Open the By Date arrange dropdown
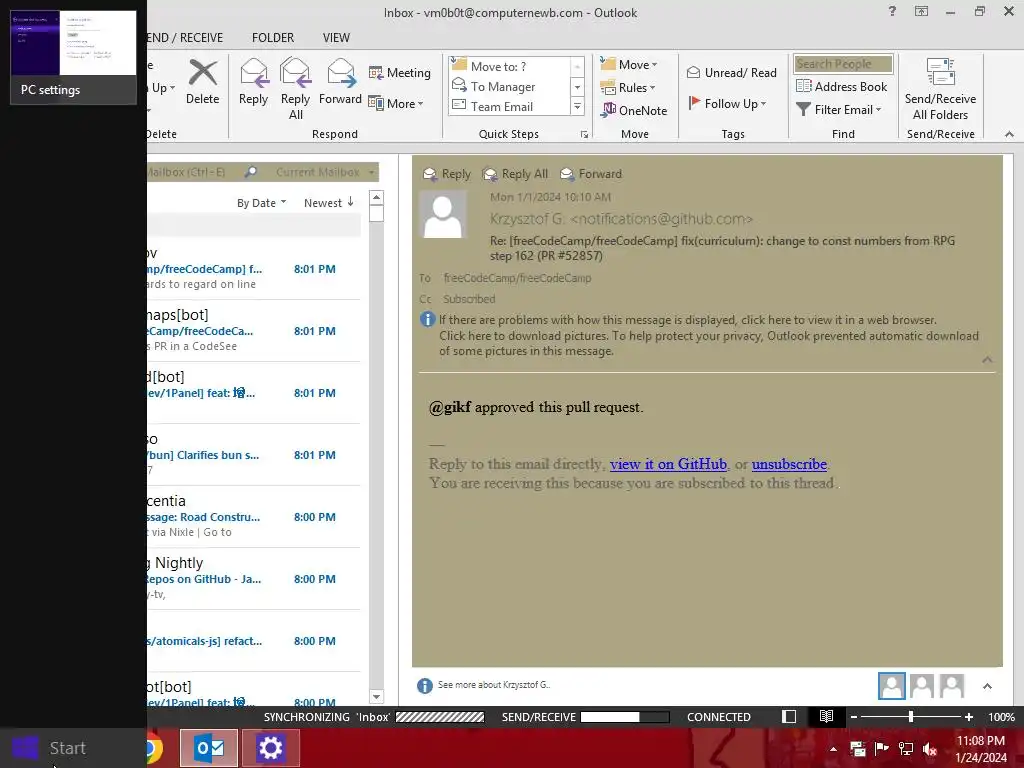 click(261, 203)
